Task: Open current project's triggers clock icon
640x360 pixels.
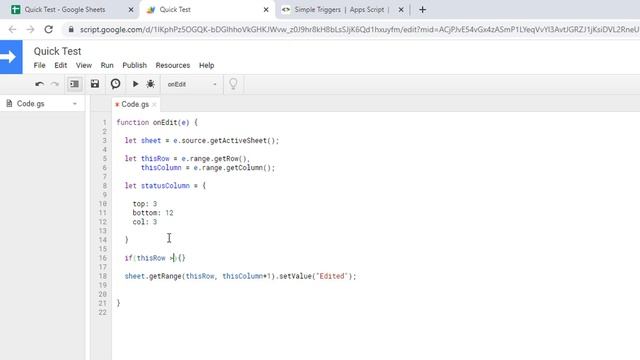Action: pos(116,84)
